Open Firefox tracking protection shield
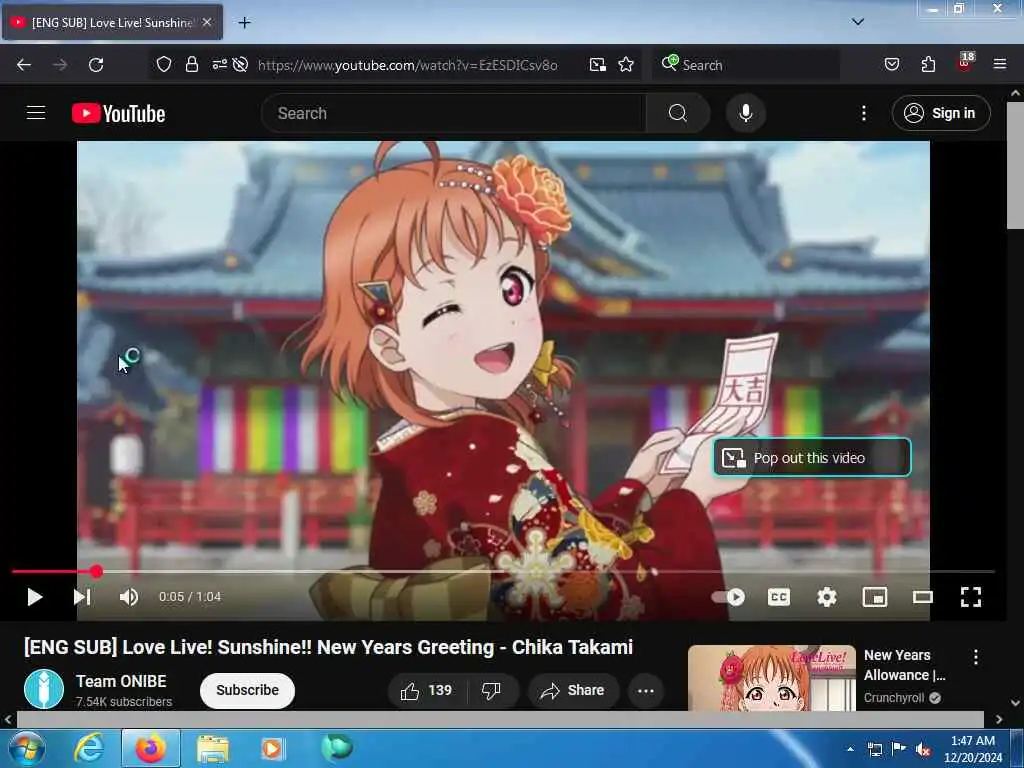 [164, 64]
